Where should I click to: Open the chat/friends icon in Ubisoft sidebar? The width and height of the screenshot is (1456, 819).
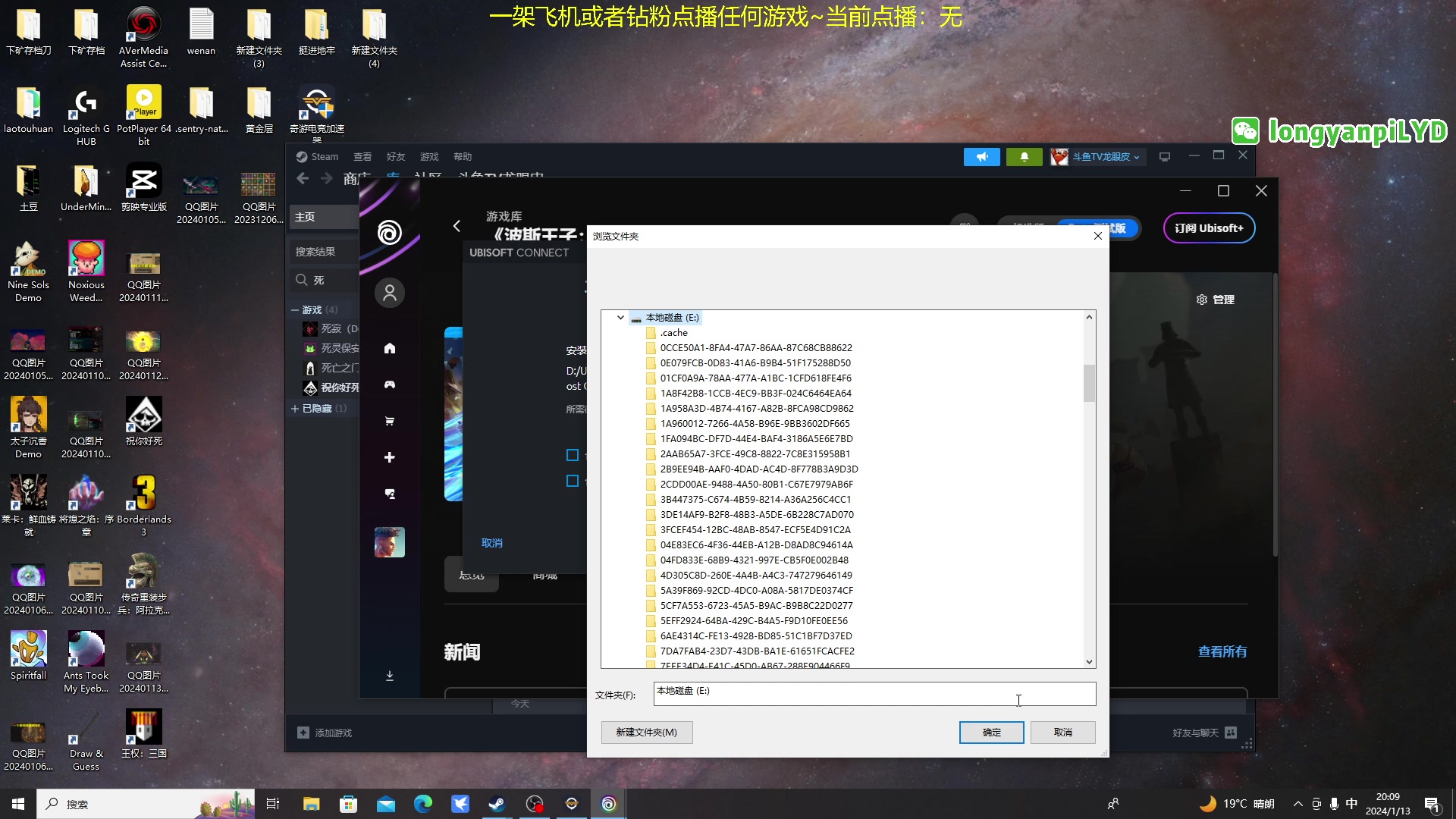coord(390,493)
